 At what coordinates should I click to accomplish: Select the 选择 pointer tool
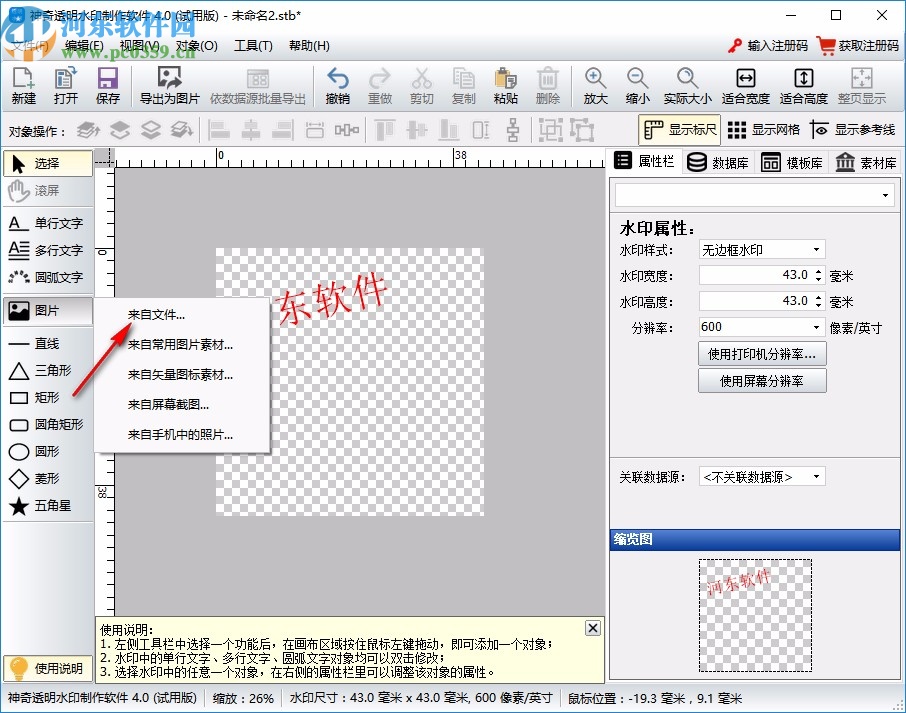(47, 164)
